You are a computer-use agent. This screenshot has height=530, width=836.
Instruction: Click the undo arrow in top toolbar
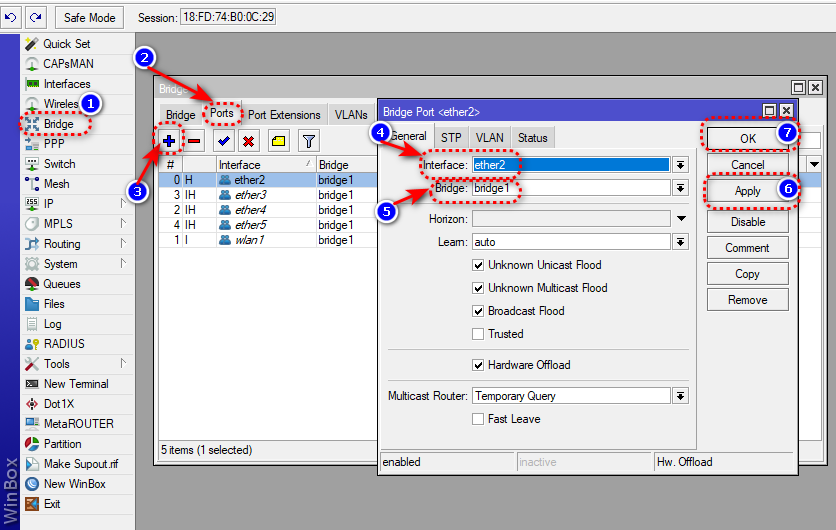11,17
